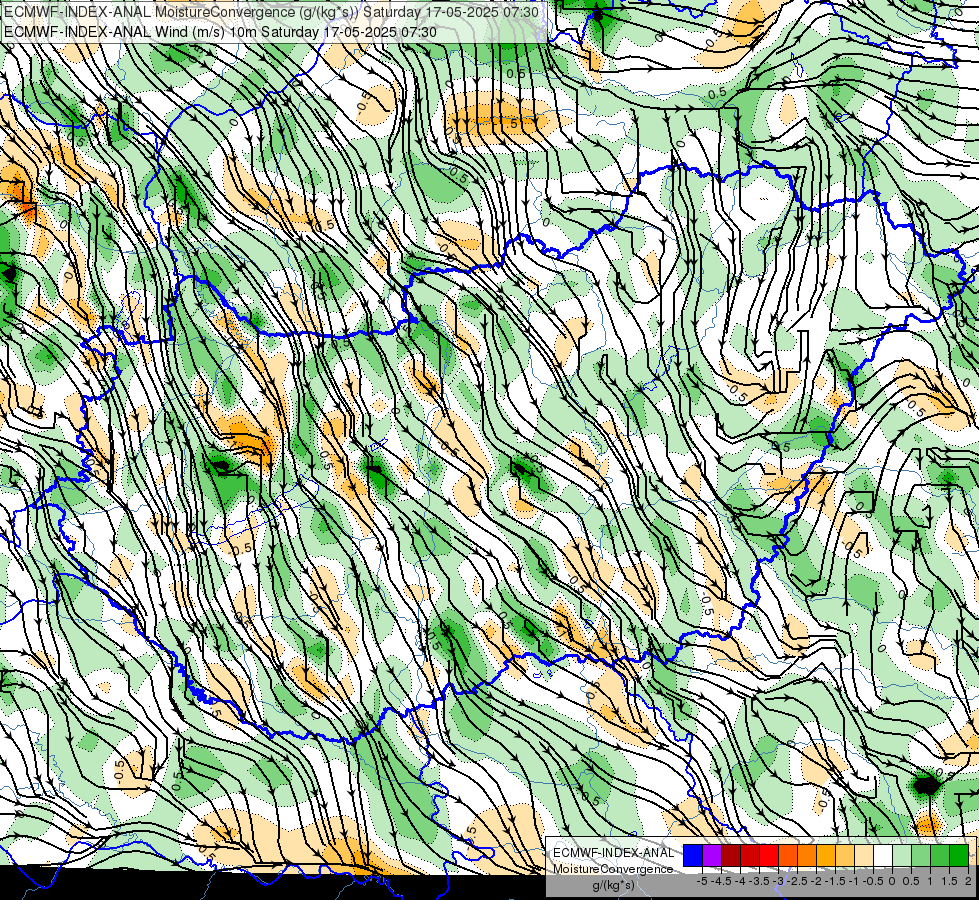Click the orange swatch between -2.5 and -2
Screen dimensions: 979x900
pyautogui.click(x=807, y=855)
